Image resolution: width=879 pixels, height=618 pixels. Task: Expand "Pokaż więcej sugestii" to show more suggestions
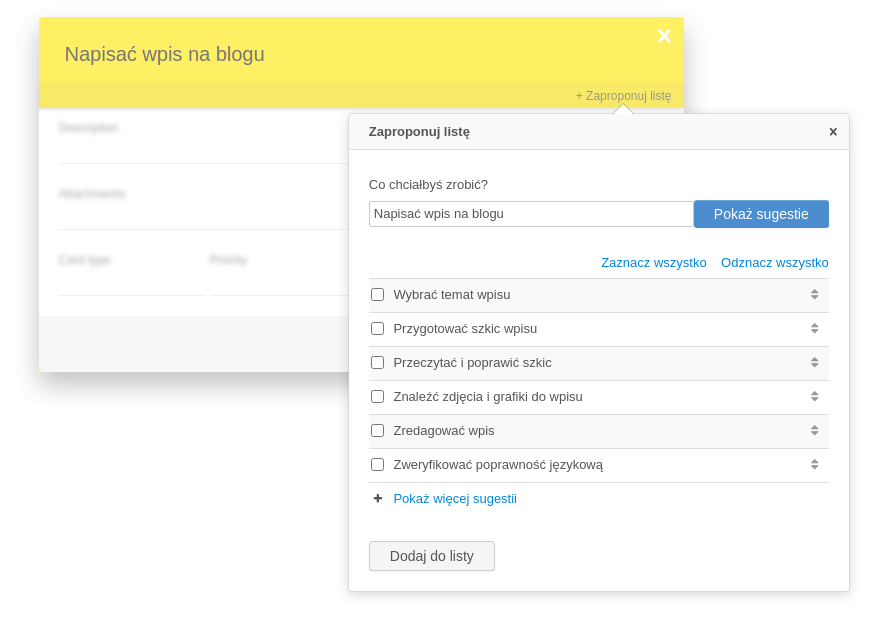click(455, 498)
